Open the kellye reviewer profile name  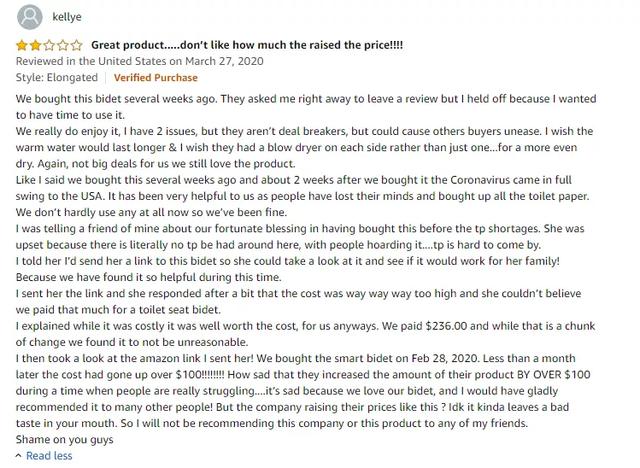(x=67, y=17)
